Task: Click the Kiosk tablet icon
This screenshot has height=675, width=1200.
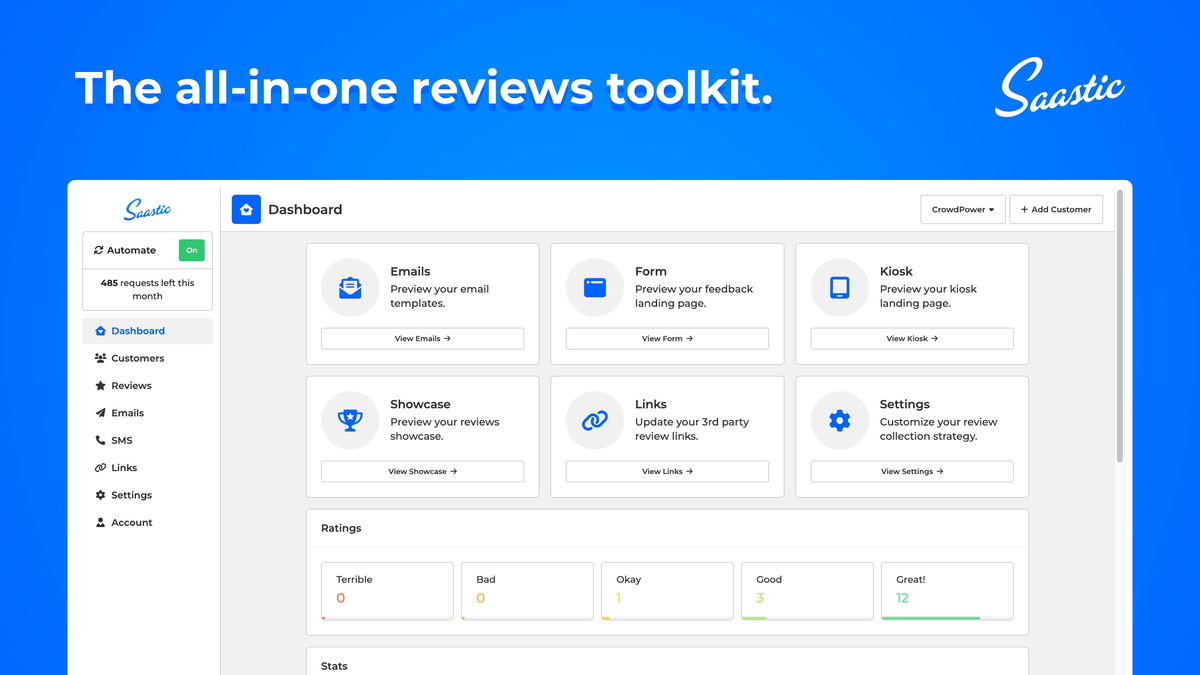Action: (839, 287)
